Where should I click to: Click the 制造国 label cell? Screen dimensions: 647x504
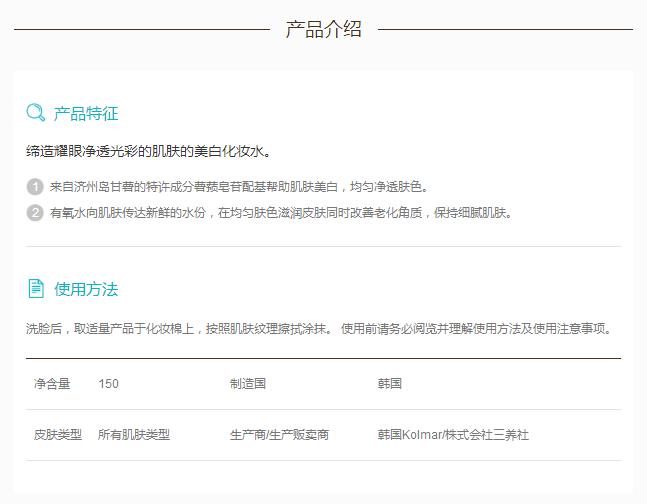(247, 384)
